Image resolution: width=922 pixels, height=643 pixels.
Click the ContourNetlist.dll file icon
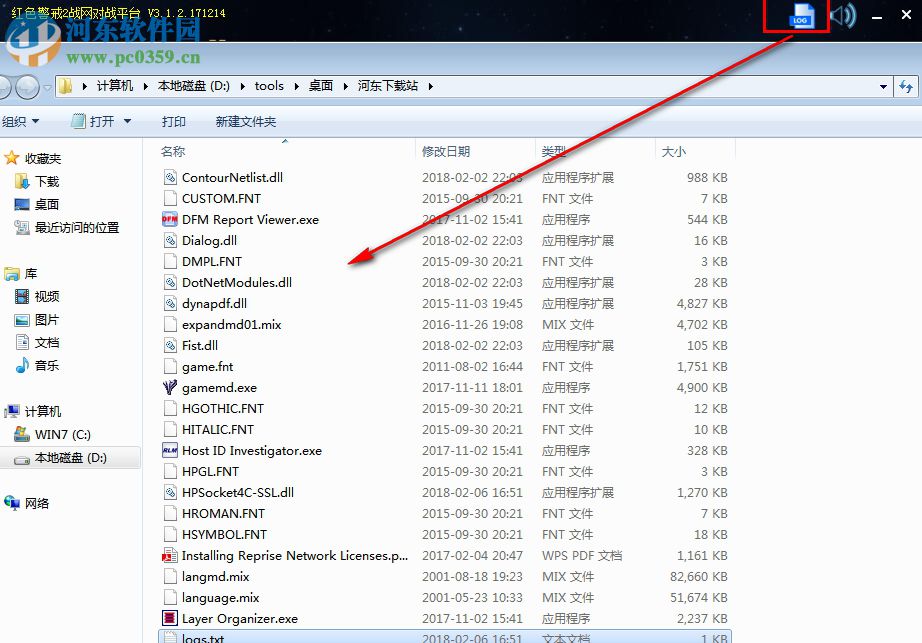(x=170, y=178)
